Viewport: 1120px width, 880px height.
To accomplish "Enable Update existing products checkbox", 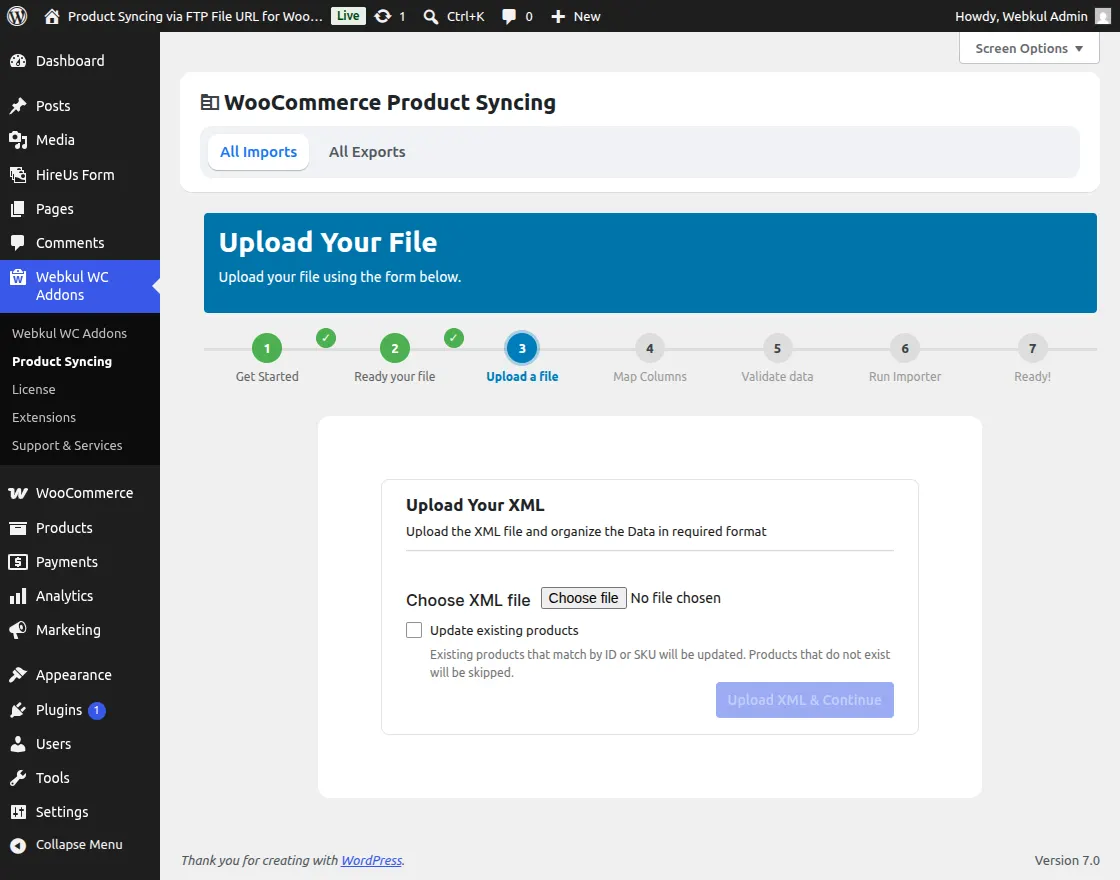I will pos(414,630).
